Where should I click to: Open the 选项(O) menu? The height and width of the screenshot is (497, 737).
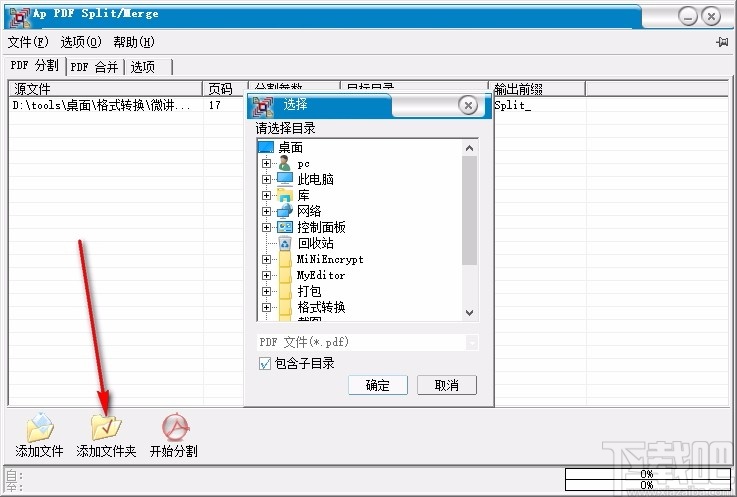(81, 42)
